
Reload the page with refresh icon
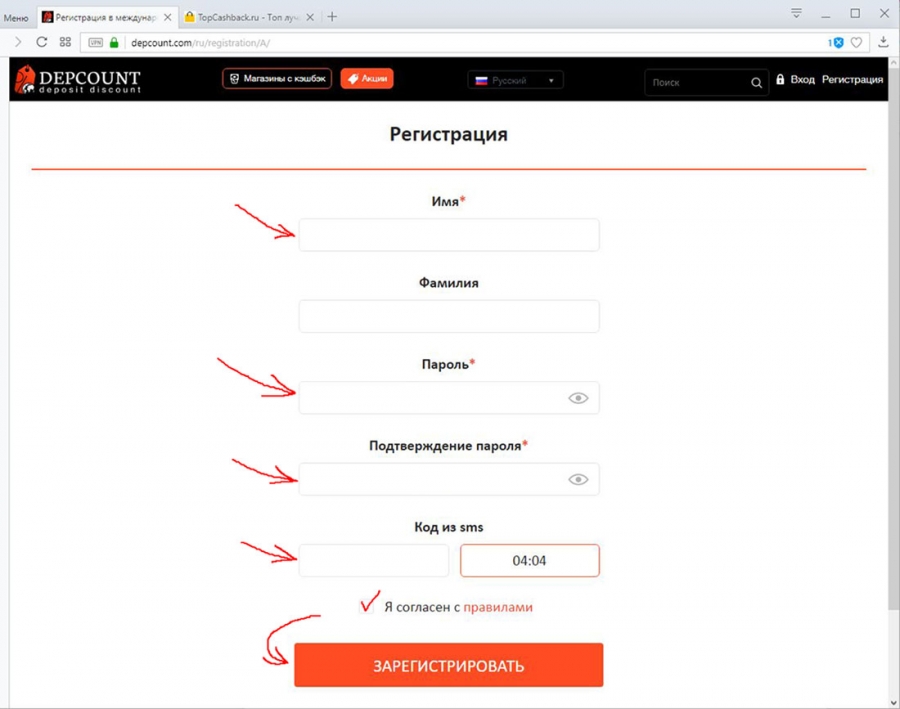click(41, 42)
